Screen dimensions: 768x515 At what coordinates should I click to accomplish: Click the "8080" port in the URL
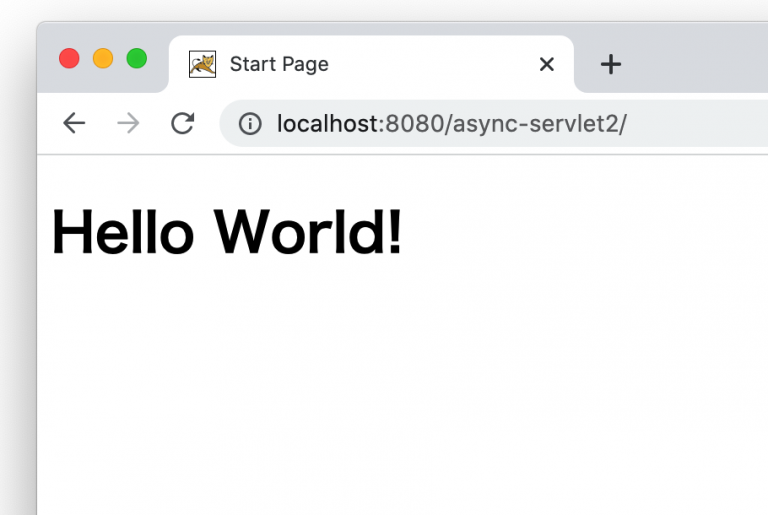412,124
